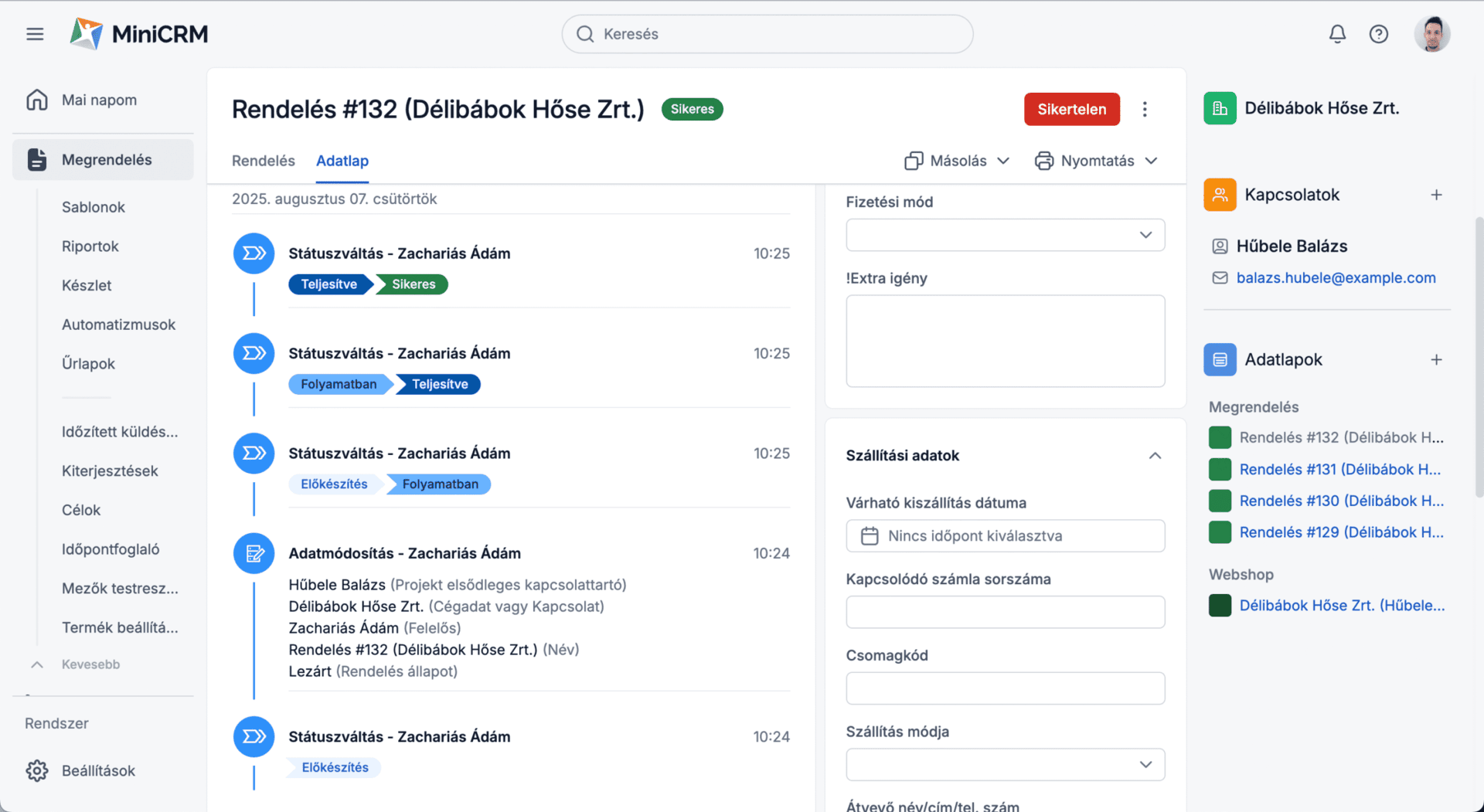
Task: Click the MiniCRM logo
Action: (139, 34)
